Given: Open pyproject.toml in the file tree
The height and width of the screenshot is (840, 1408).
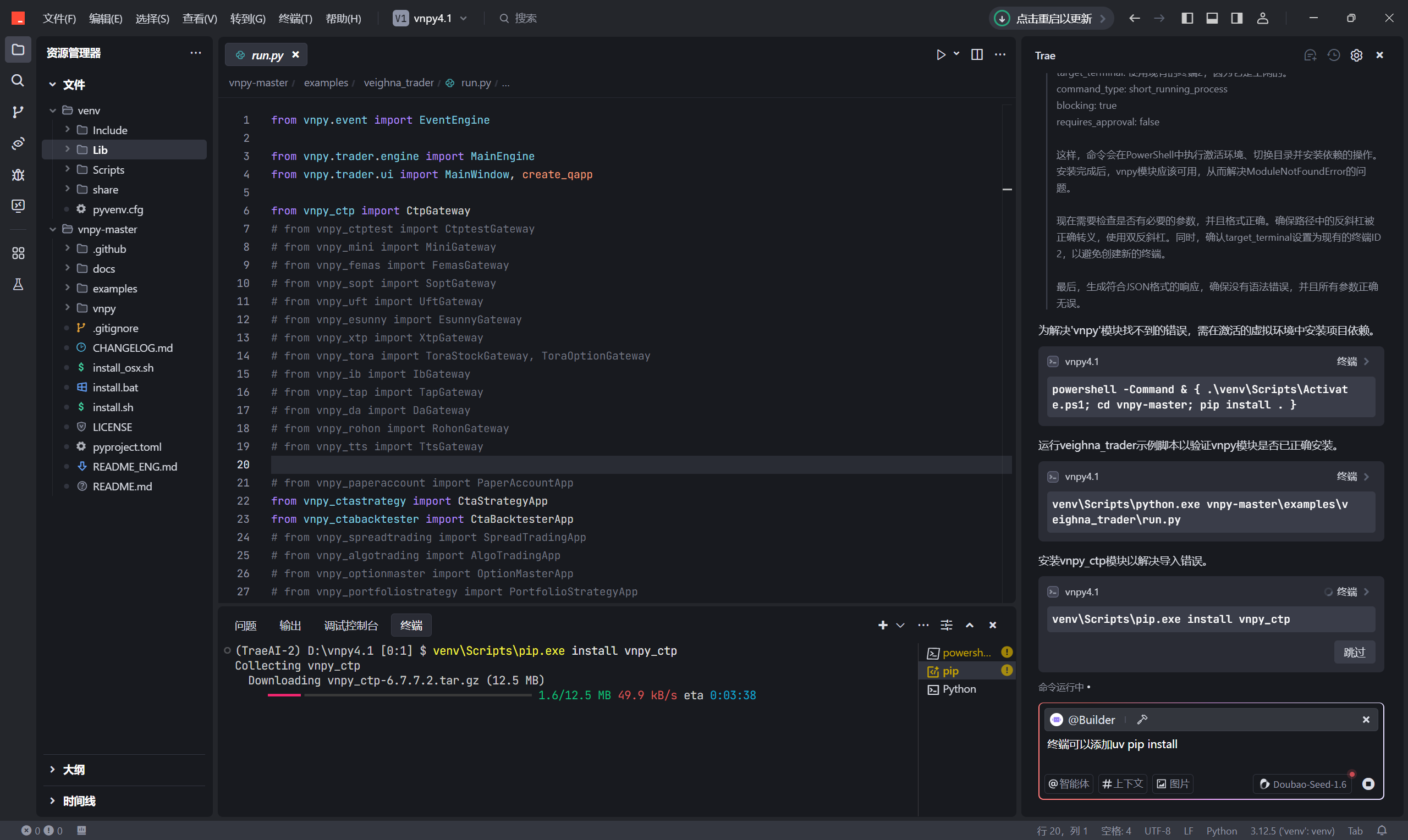Looking at the screenshot, I should 127,446.
